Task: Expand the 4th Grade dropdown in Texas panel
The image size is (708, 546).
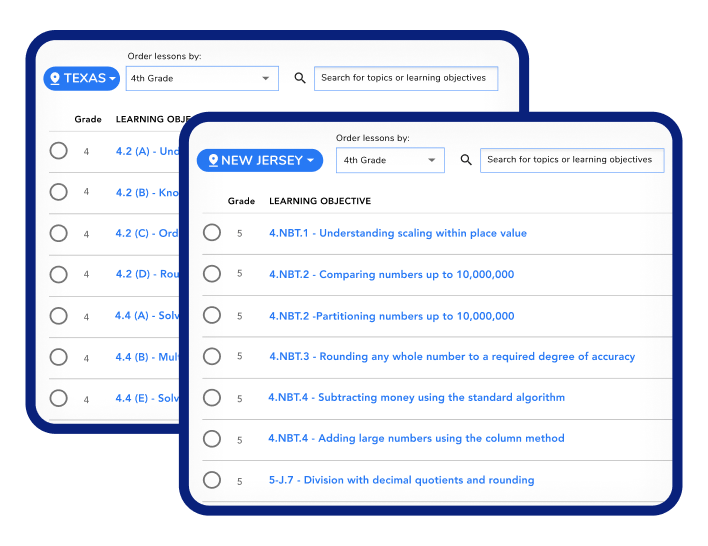Action: click(201, 78)
